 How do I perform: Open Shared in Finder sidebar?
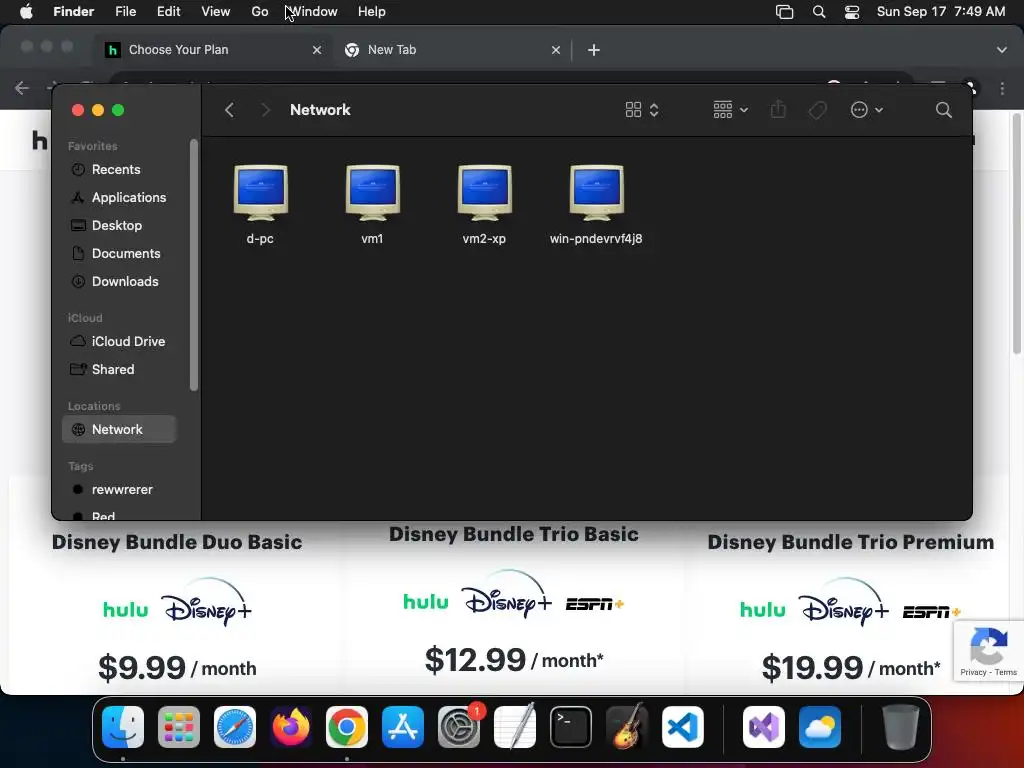pos(118,370)
